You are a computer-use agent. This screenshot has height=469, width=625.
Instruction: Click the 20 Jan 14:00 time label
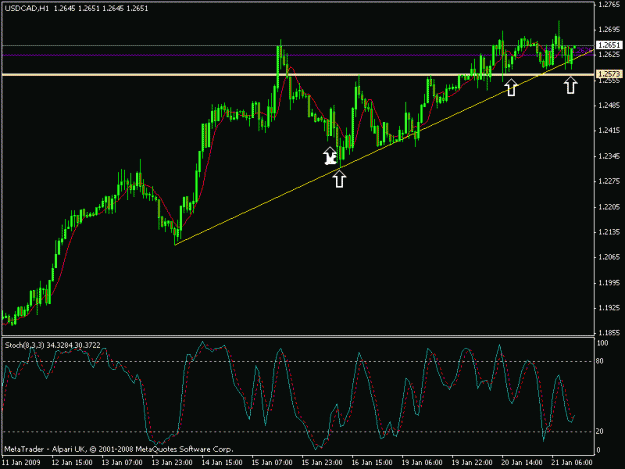click(x=522, y=463)
